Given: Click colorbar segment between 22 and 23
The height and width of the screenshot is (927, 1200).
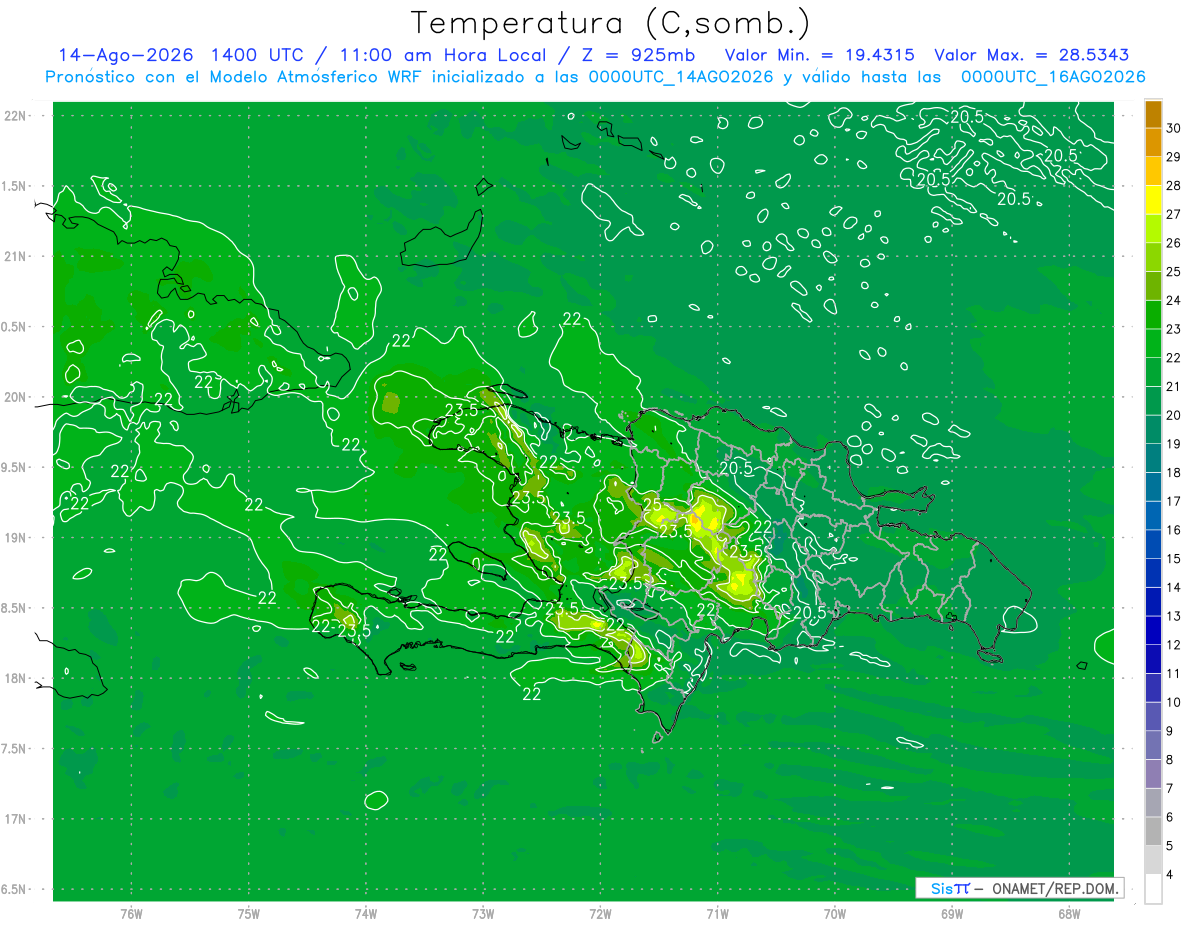Looking at the screenshot, I should point(1153,344).
